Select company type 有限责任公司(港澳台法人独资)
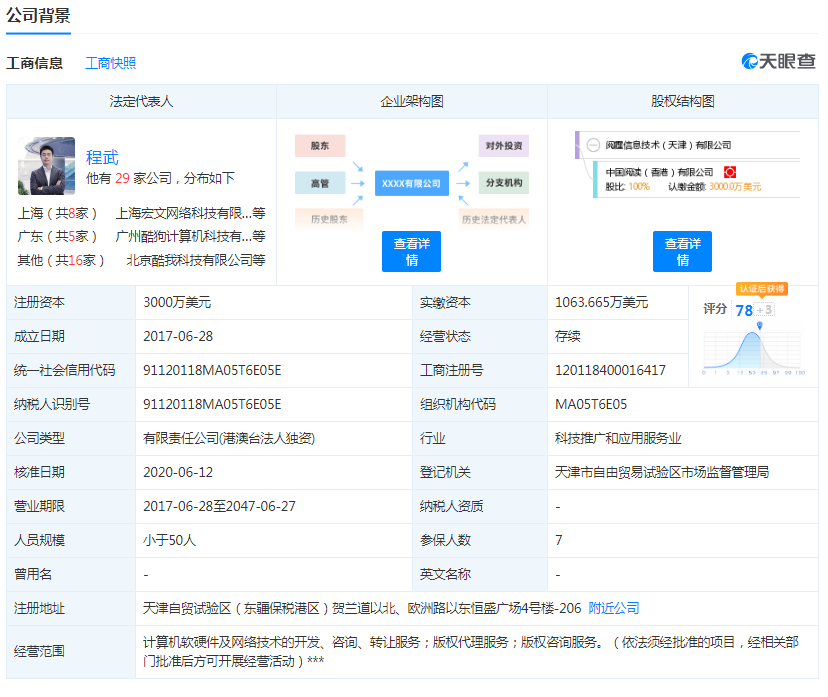828x697 pixels. [229, 438]
